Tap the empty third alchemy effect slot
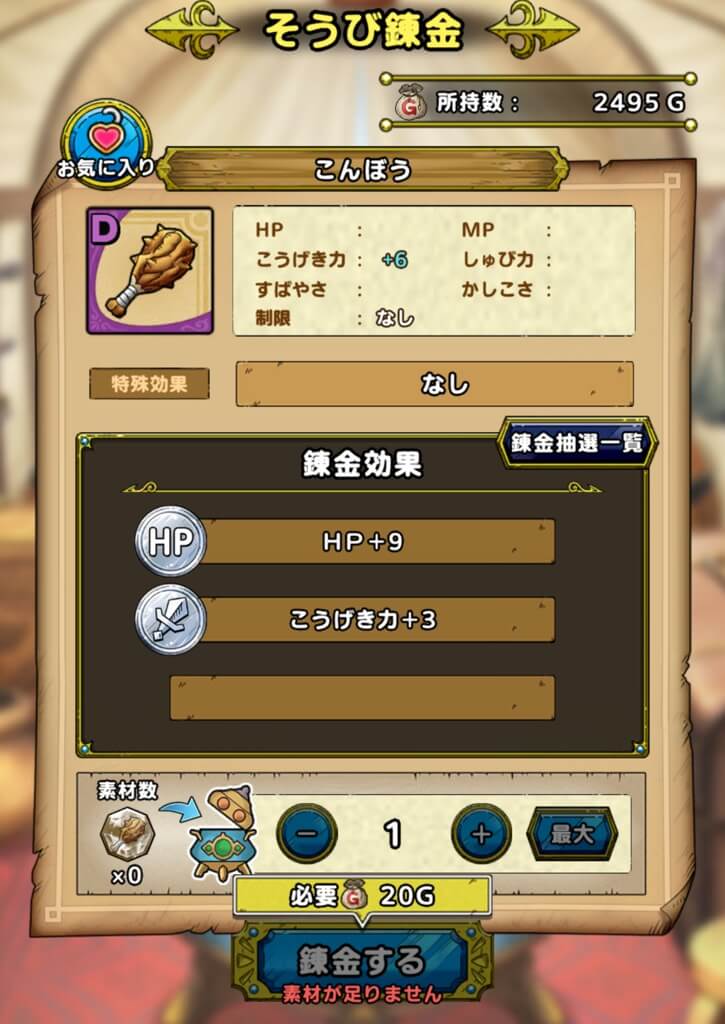Viewport: 725px width, 1024px height. click(362, 698)
